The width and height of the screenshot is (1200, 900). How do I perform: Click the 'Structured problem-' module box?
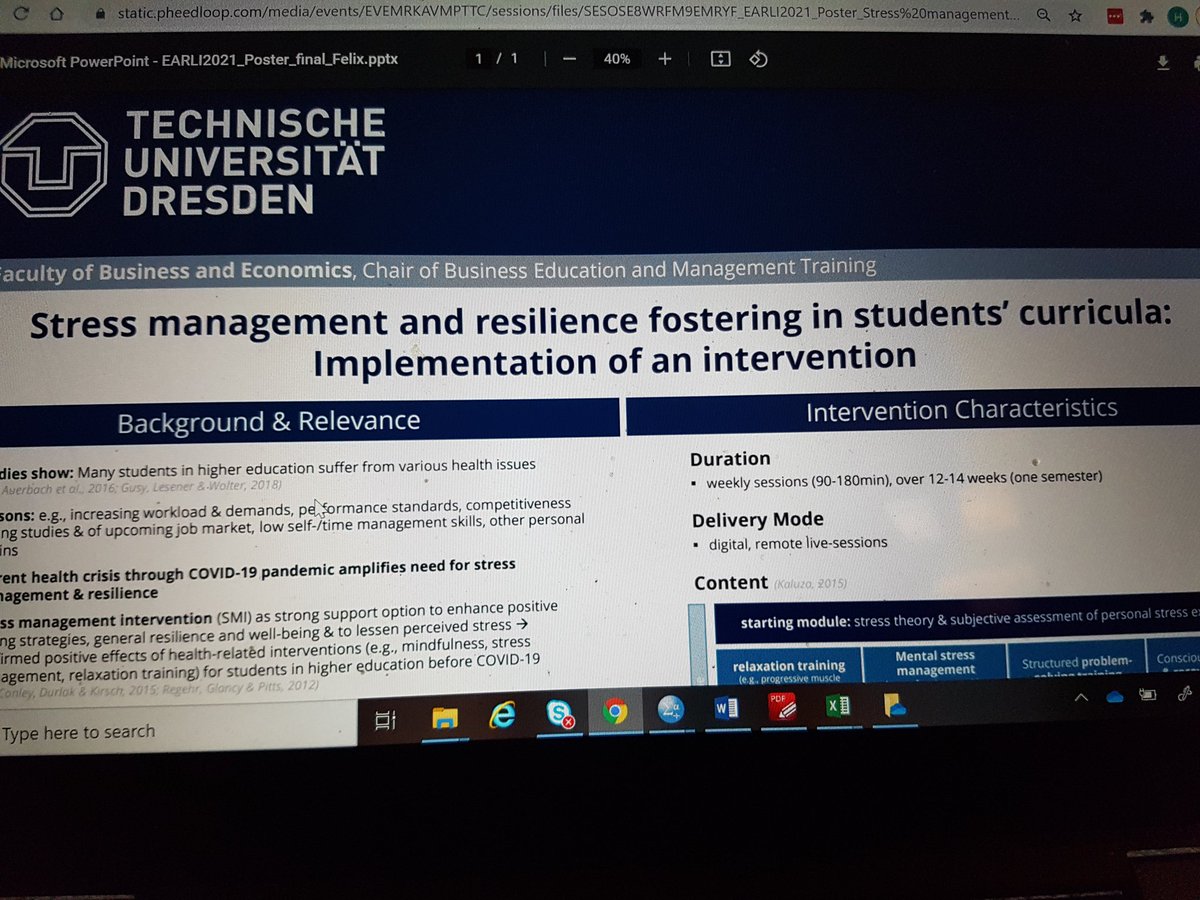[x=1077, y=663]
